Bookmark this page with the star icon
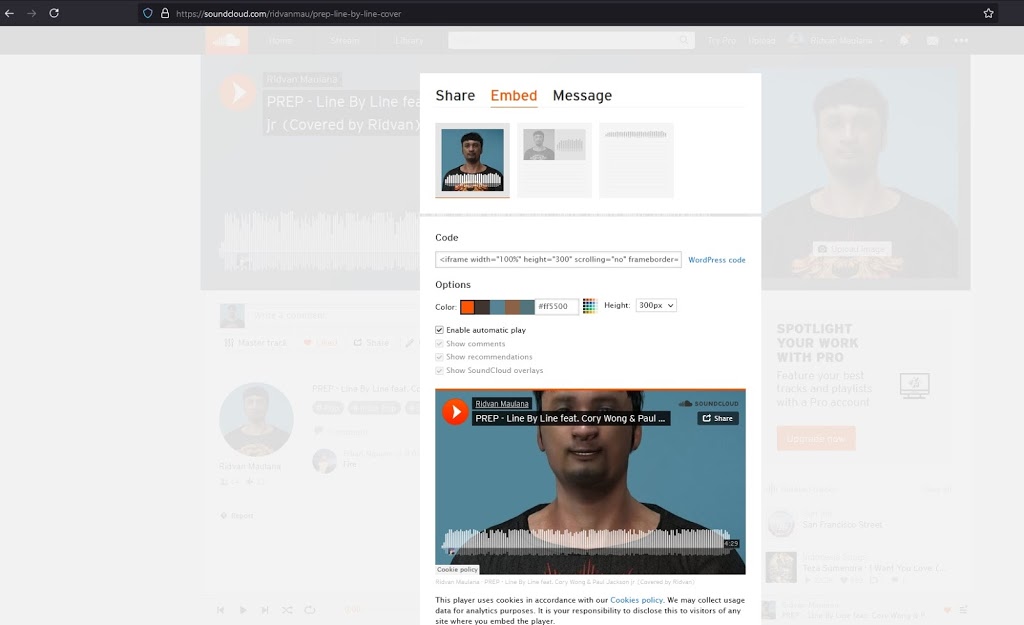Screen dimensions: 1024x625 (x=988, y=13)
